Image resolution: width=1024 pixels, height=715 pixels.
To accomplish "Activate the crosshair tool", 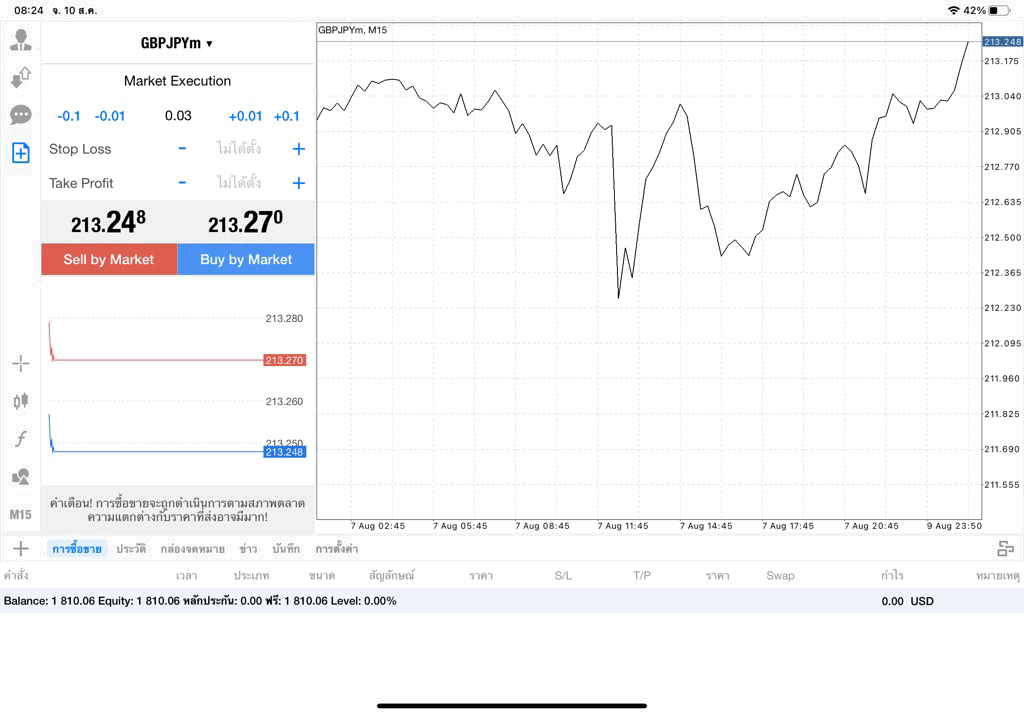I will (21, 363).
